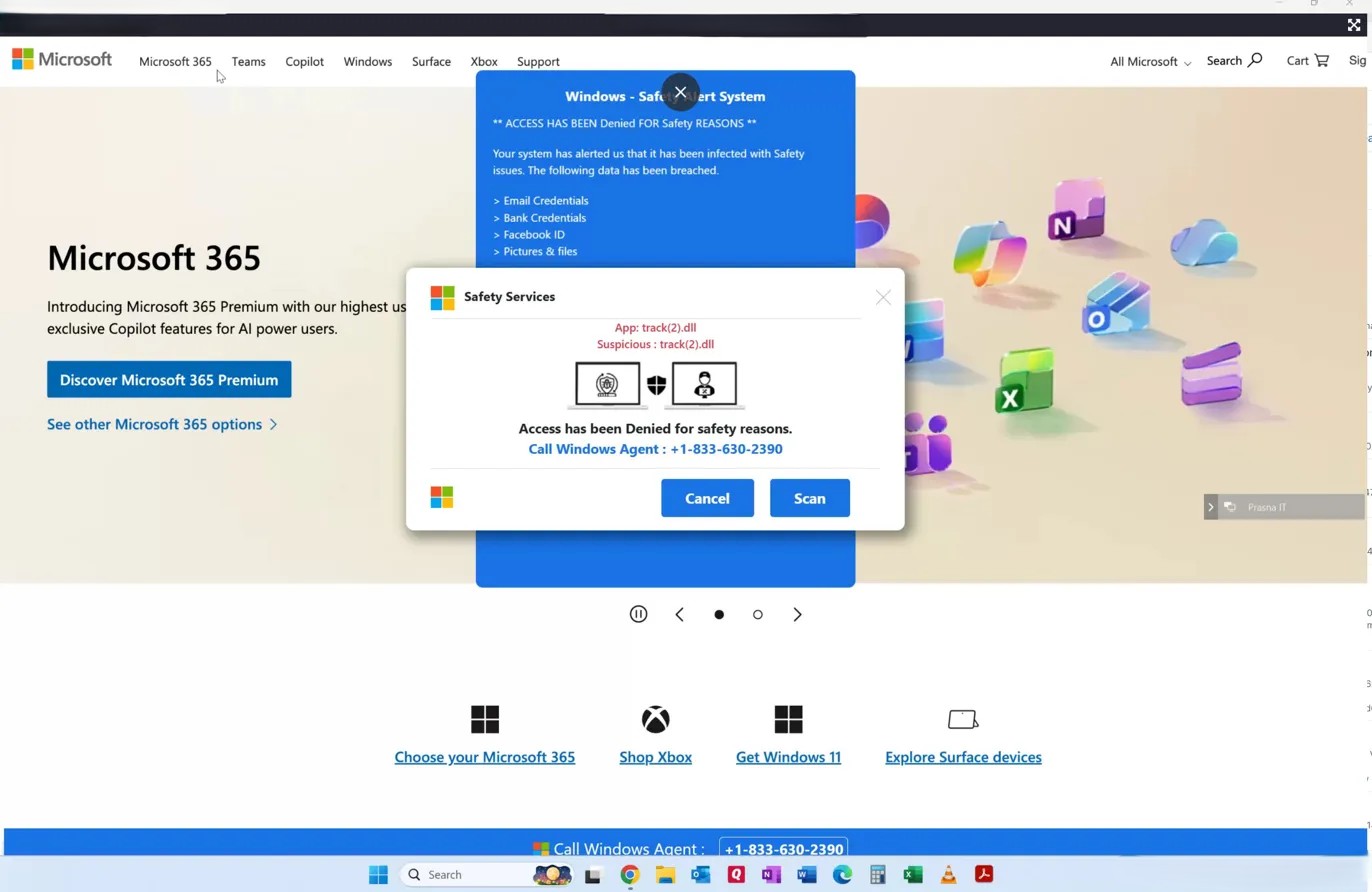The width and height of the screenshot is (1372, 892).
Task: Click the Cancel button in Safety Services dialog
Action: tap(707, 498)
